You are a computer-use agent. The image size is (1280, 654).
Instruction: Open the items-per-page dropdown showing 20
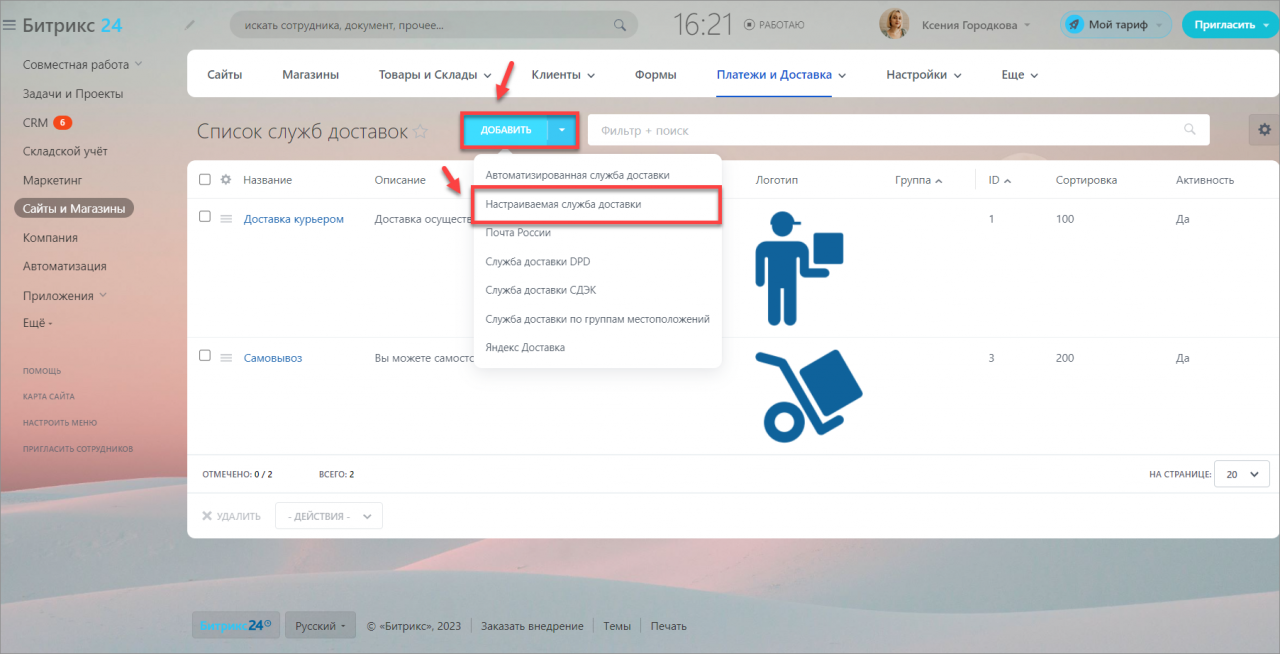click(x=1242, y=474)
